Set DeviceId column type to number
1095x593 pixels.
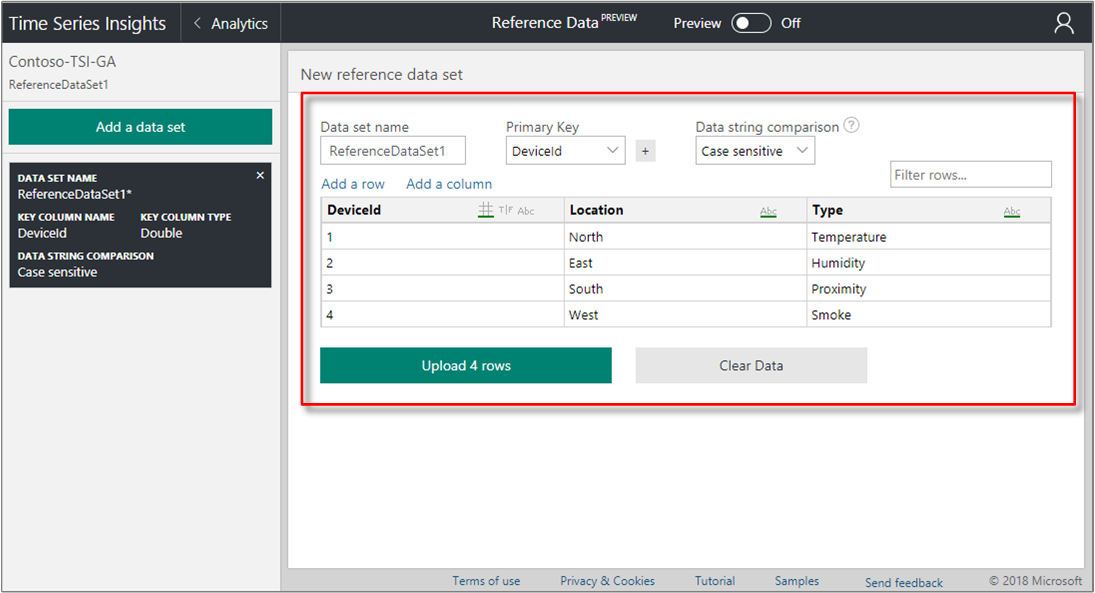tap(487, 209)
